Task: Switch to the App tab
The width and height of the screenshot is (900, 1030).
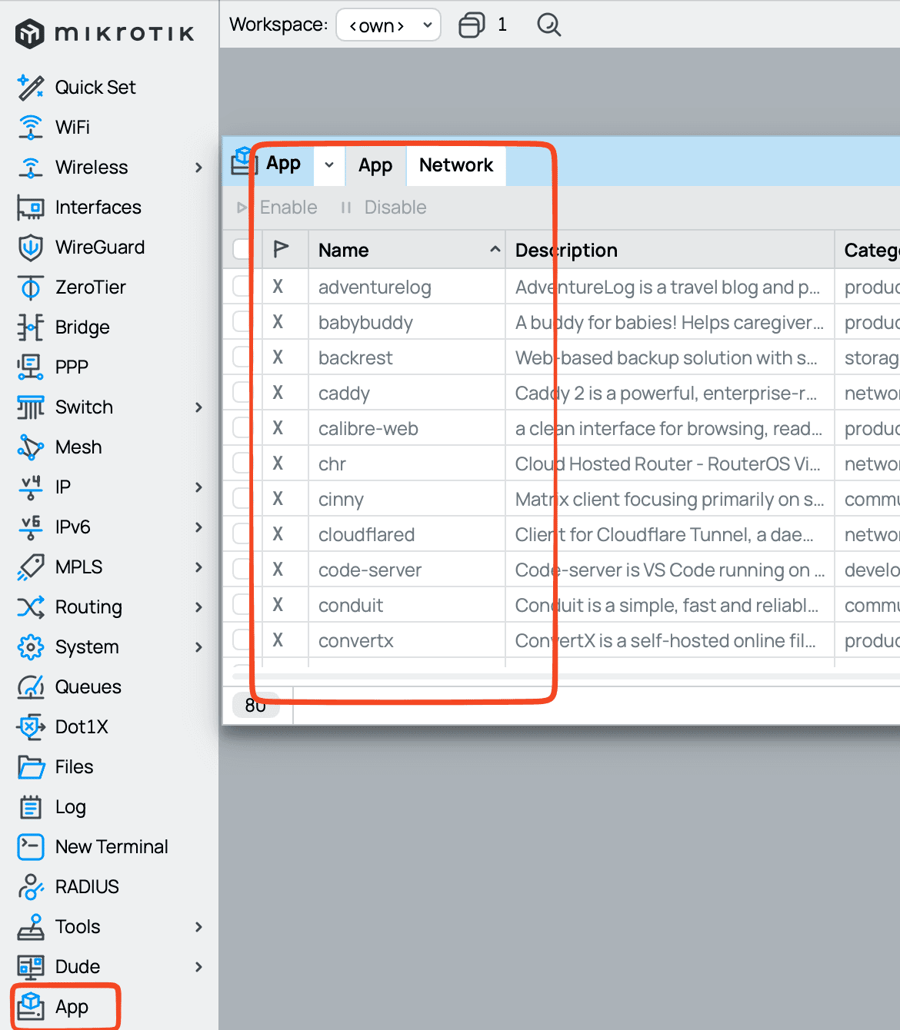Action: pyautogui.click(x=375, y=166)
